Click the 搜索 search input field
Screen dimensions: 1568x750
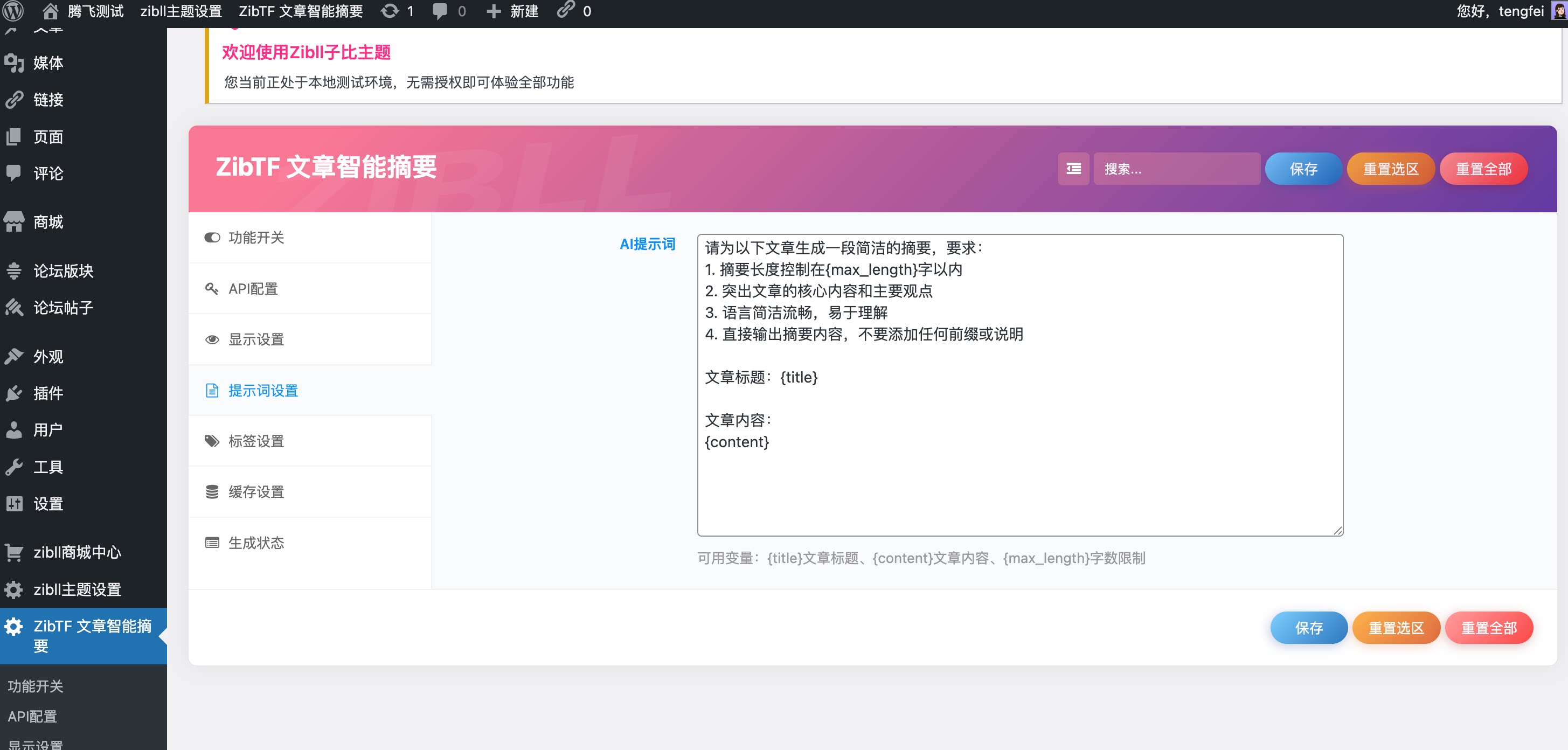coord(1177,169)
